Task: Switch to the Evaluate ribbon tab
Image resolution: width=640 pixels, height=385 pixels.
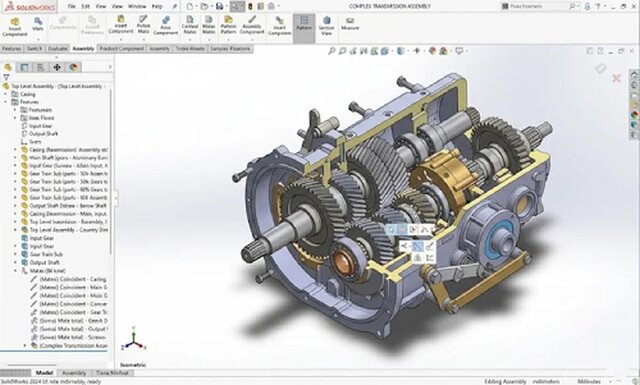Action: tap(58, 49)
